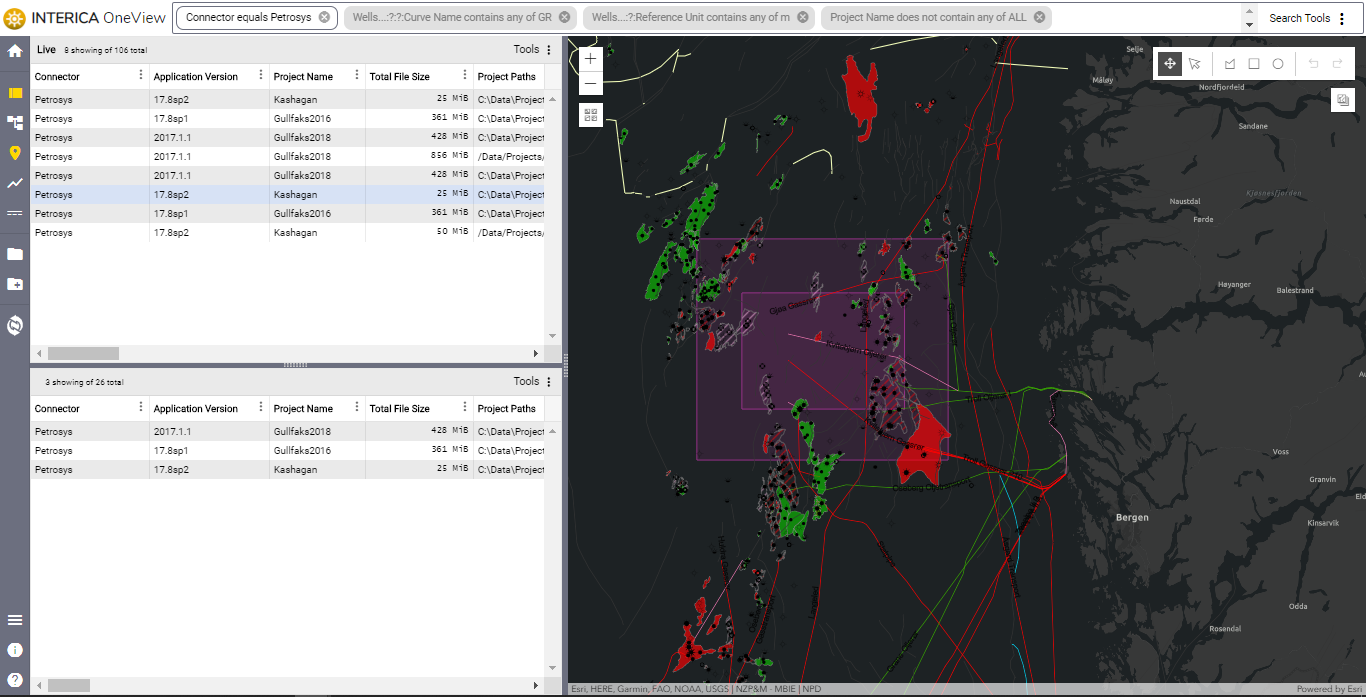Click Live table horizontal scrollbar thumb
Screen dimensions: 1366x697
coord(83,353)
